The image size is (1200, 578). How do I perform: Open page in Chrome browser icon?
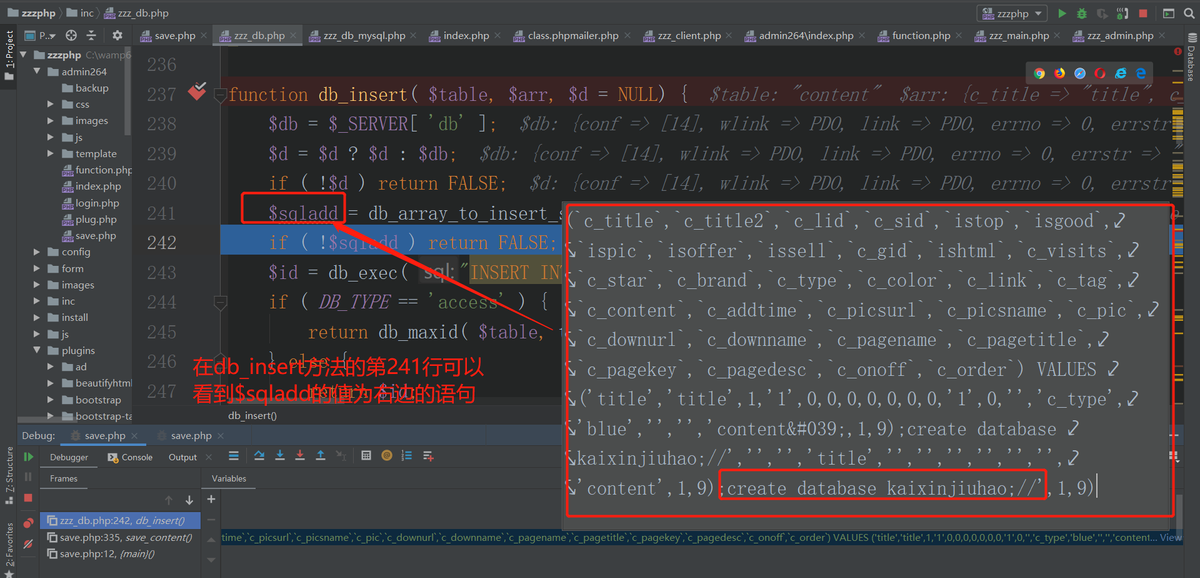pos(1039,73)
